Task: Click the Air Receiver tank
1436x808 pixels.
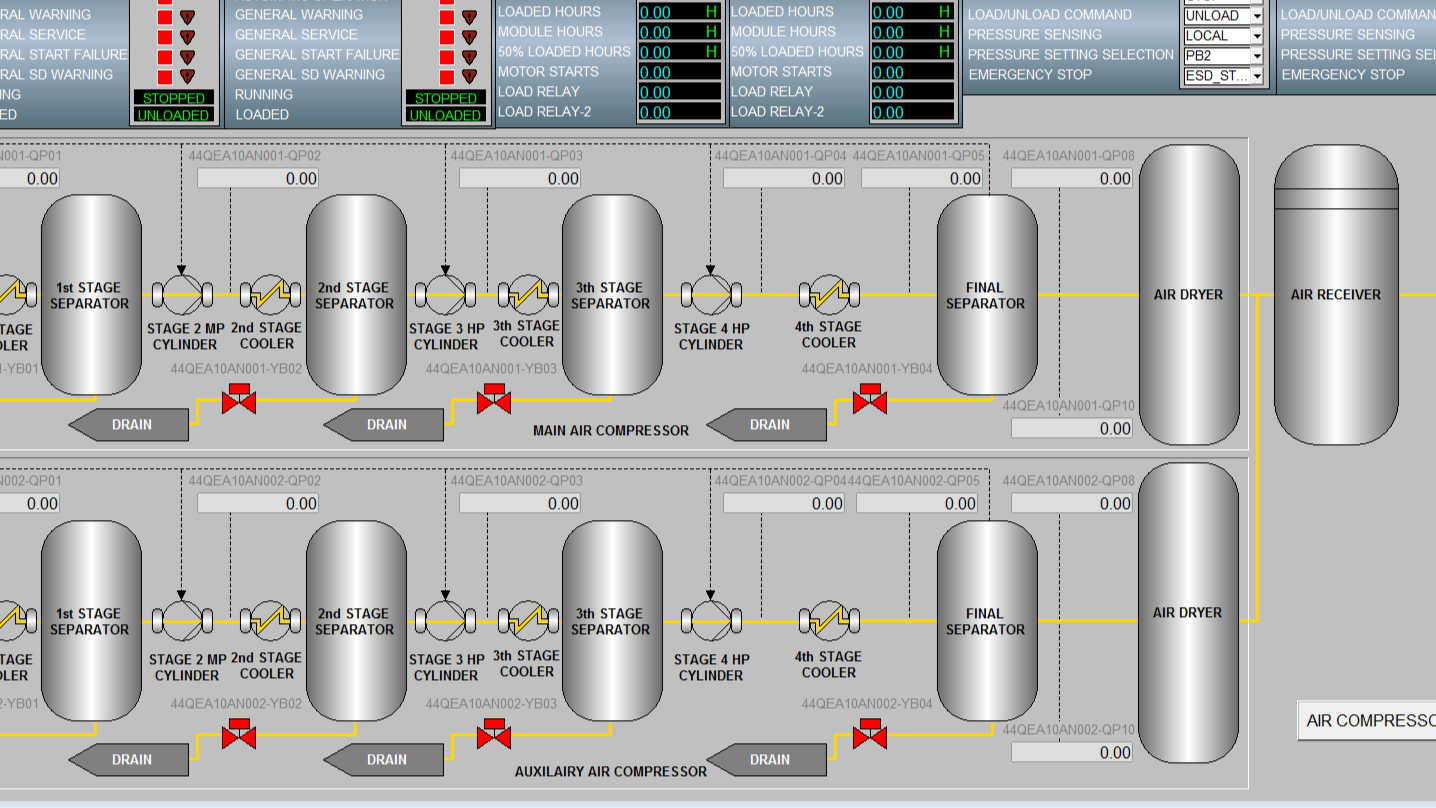Action: pyautogui.click(x=1335, y=295)
